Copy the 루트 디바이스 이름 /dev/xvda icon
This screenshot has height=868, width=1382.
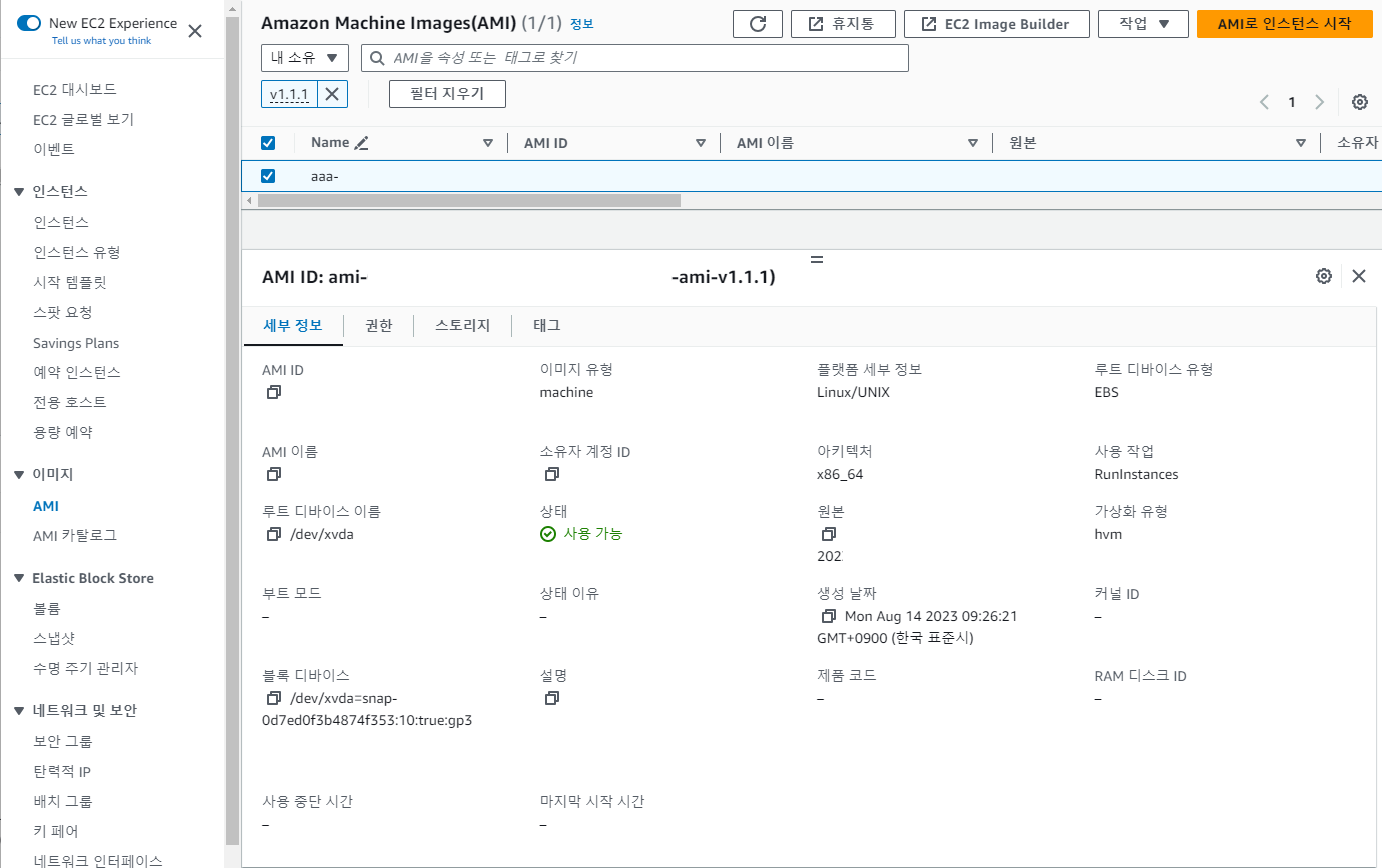274,534
